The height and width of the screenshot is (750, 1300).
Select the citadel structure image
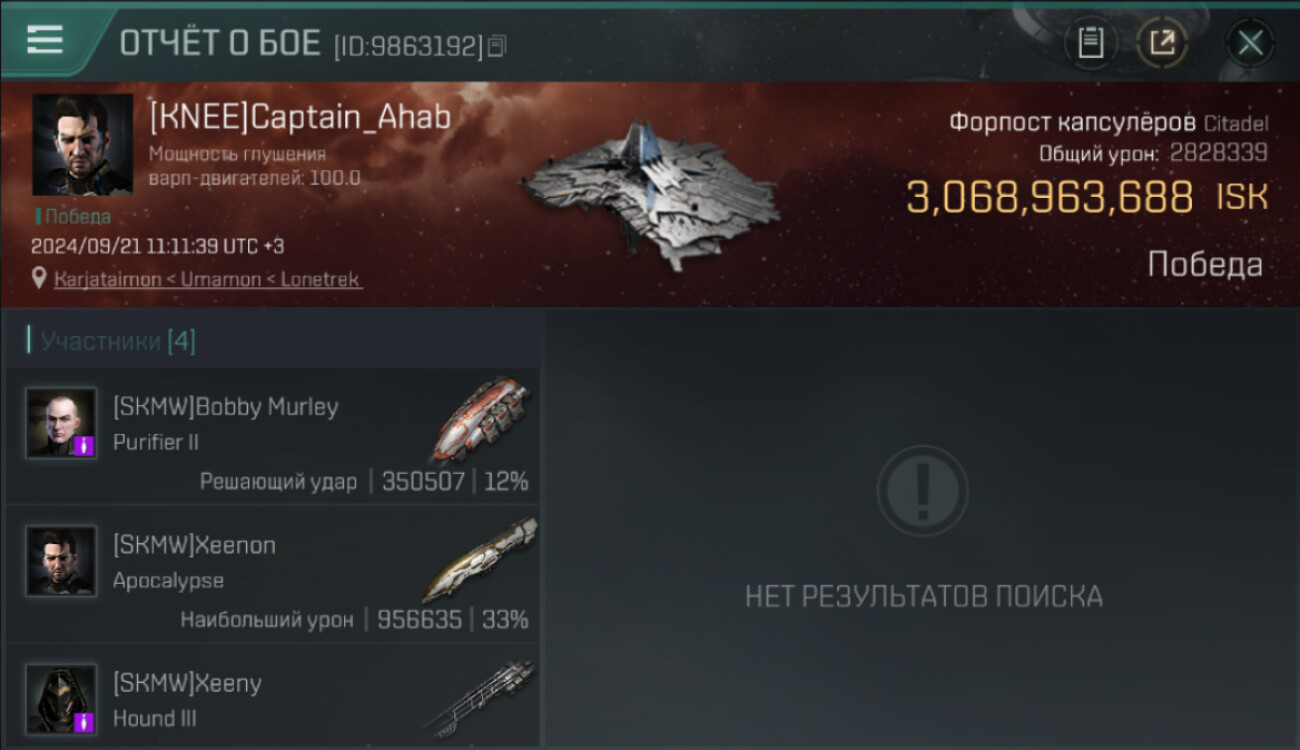click(650, 195)
